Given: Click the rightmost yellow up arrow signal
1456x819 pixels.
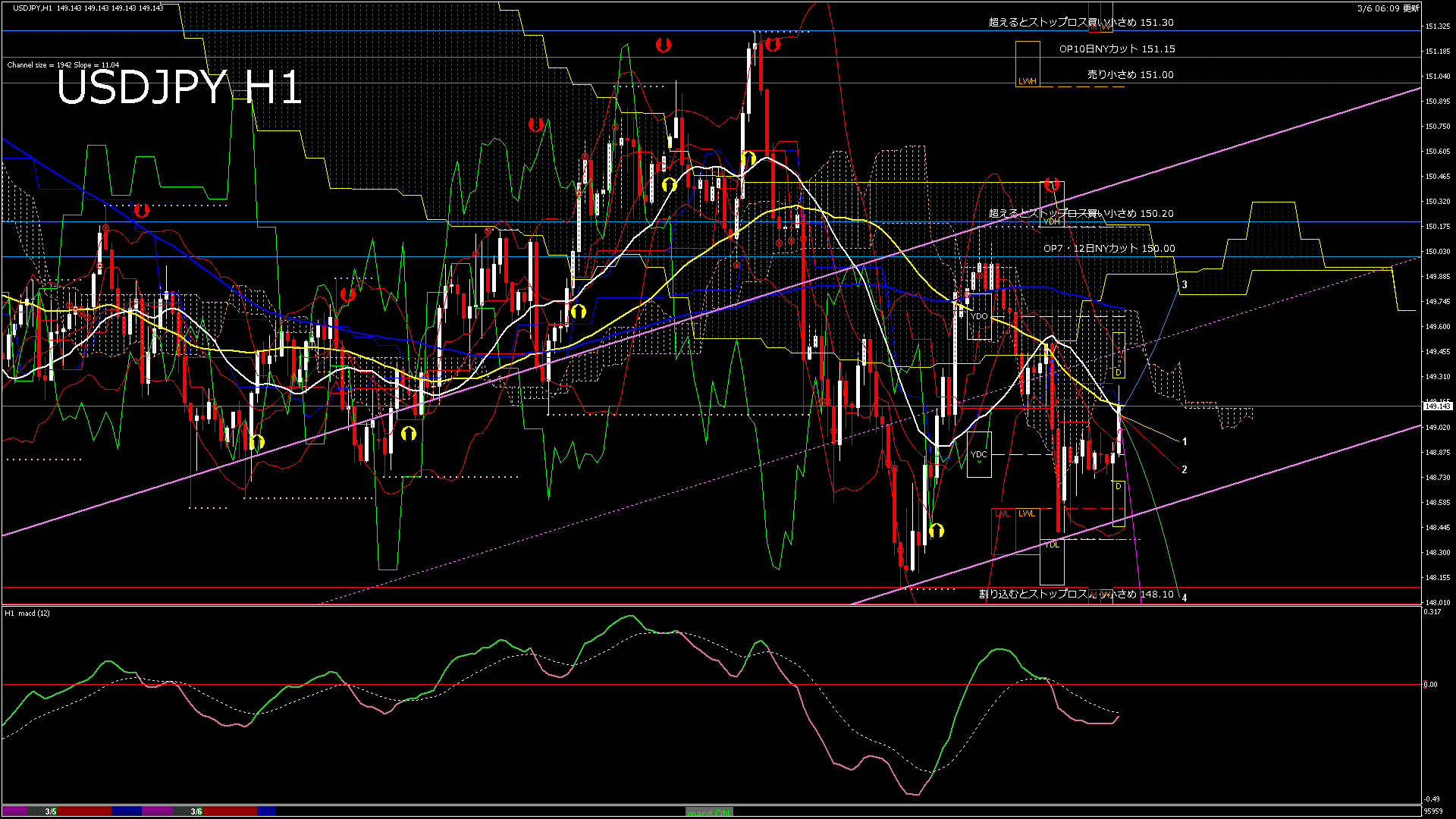Looking at the screenshot, I should 937,530.
